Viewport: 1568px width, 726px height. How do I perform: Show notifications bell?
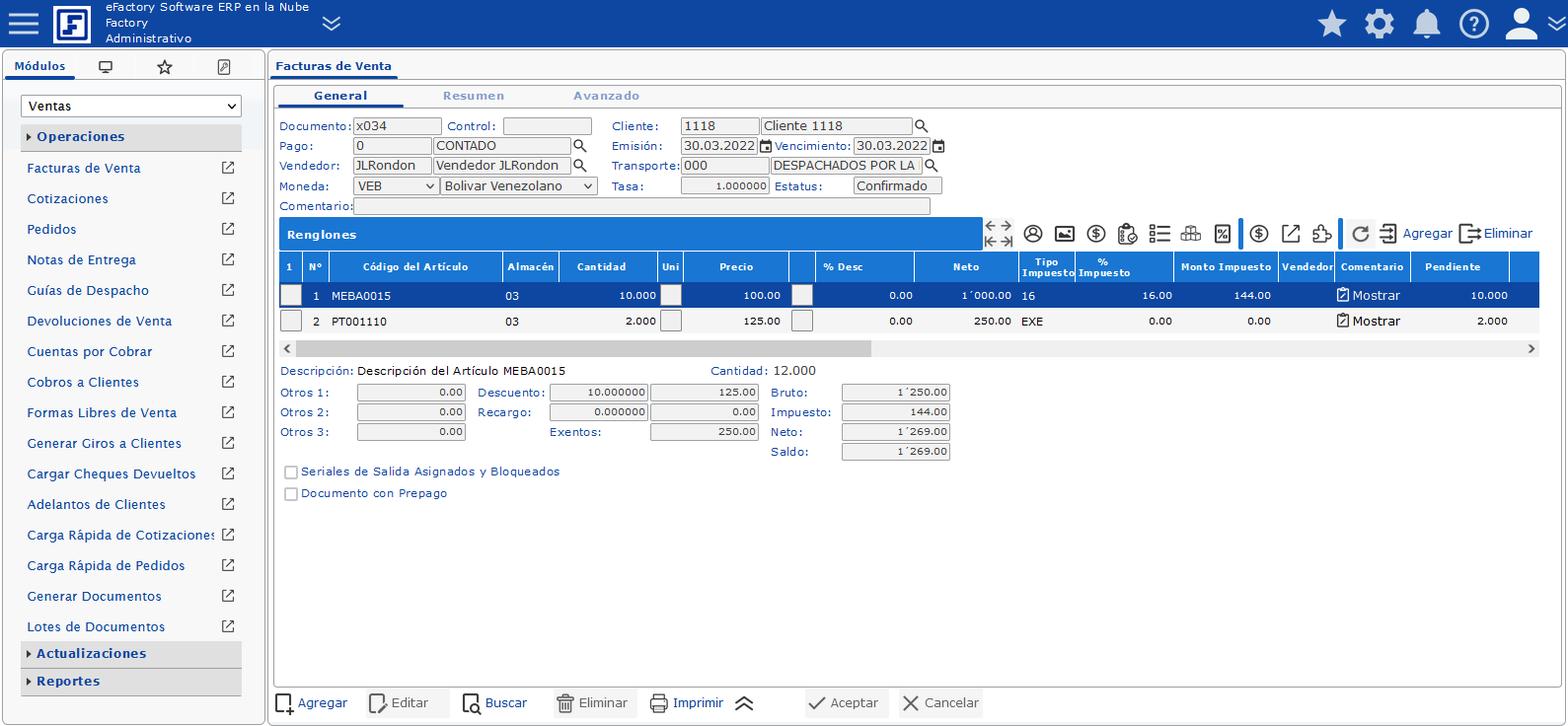[1427, 24]
